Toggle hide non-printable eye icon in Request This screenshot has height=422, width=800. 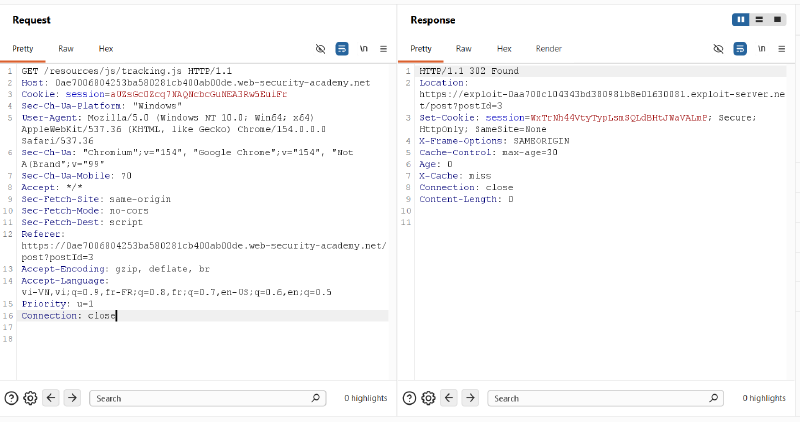coord(320,49)
